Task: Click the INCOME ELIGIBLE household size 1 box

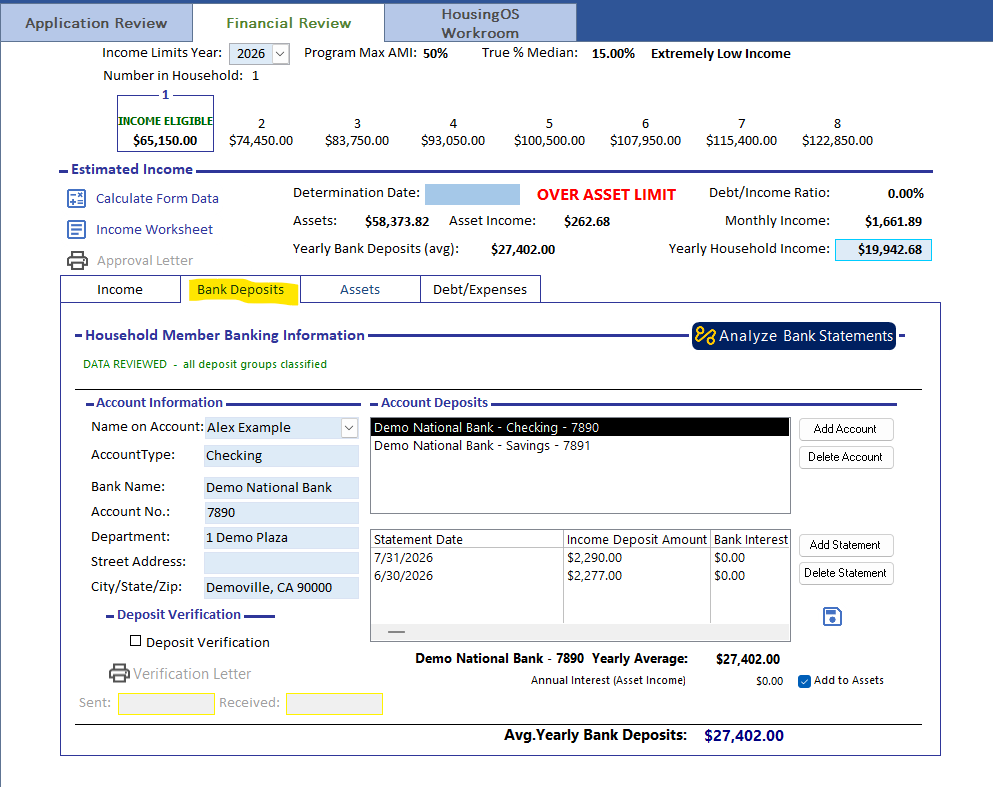Action: (165, 123)
